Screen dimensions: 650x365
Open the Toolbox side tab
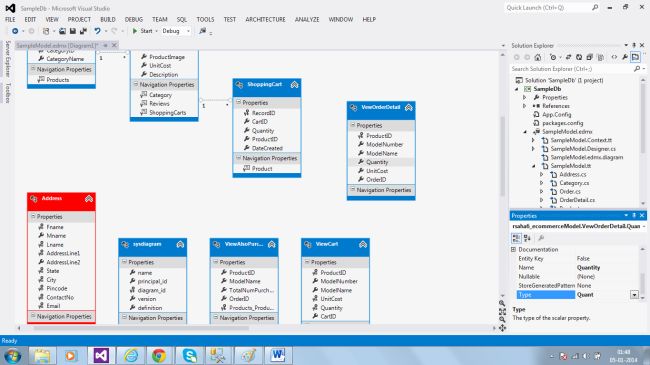[7, 93]
